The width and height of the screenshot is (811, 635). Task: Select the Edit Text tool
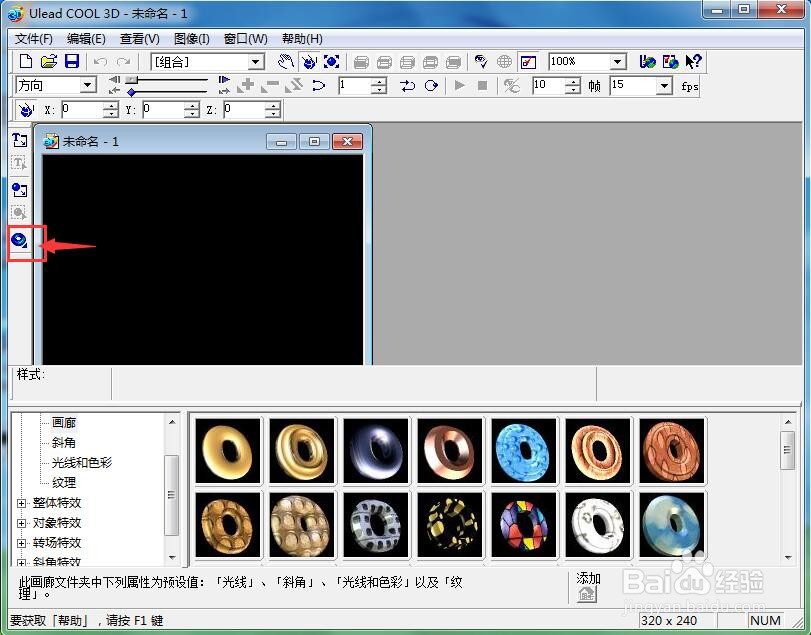click(x=20, y=163)
